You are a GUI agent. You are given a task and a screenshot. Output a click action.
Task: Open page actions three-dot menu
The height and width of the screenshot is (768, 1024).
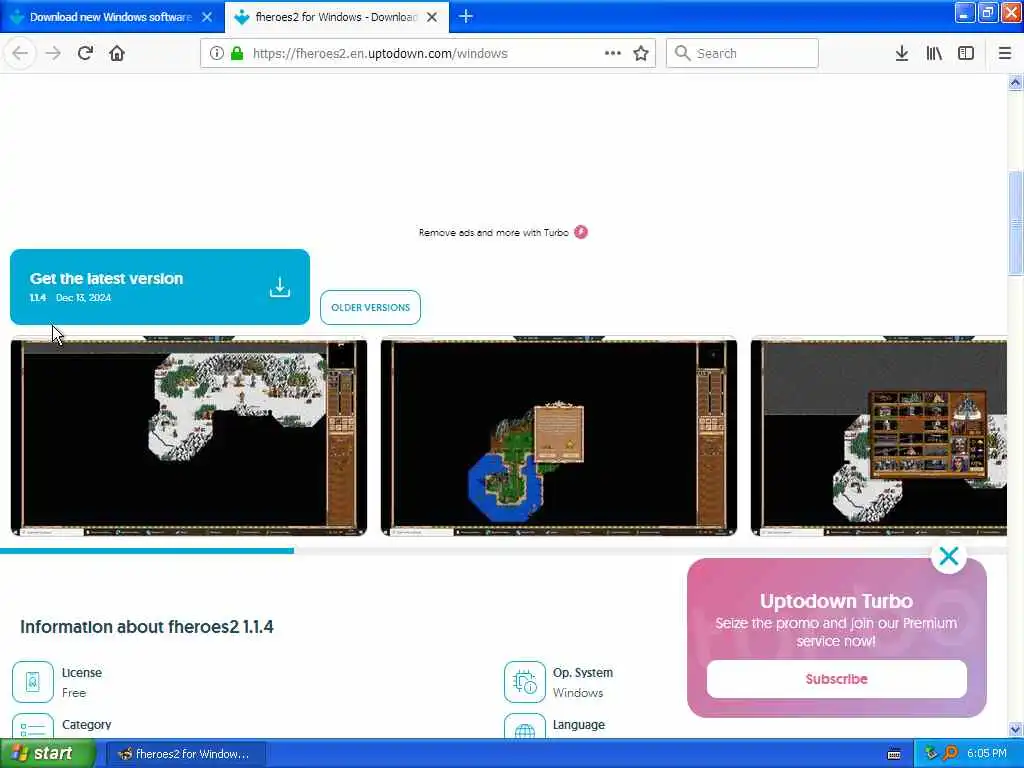point(613,53)
